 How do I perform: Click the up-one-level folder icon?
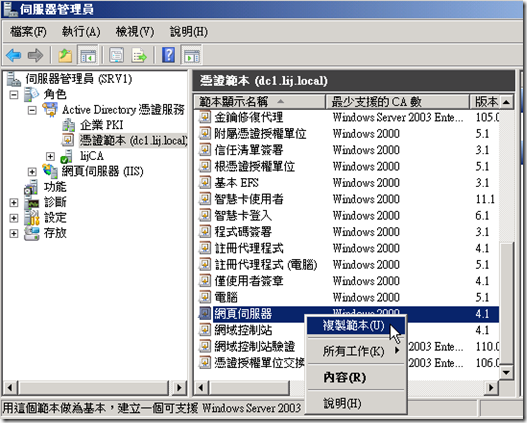tap(65, 55)
